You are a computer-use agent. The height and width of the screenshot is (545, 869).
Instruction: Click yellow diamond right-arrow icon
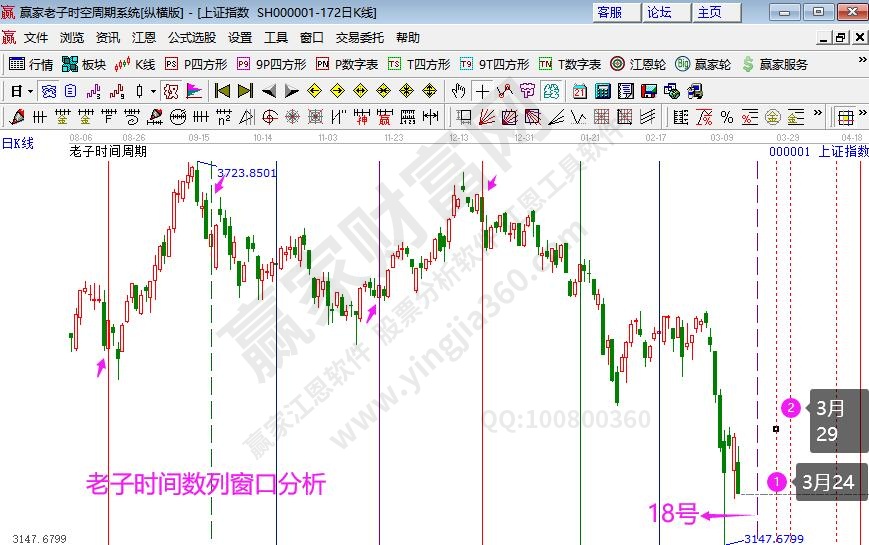pos(337,91)
